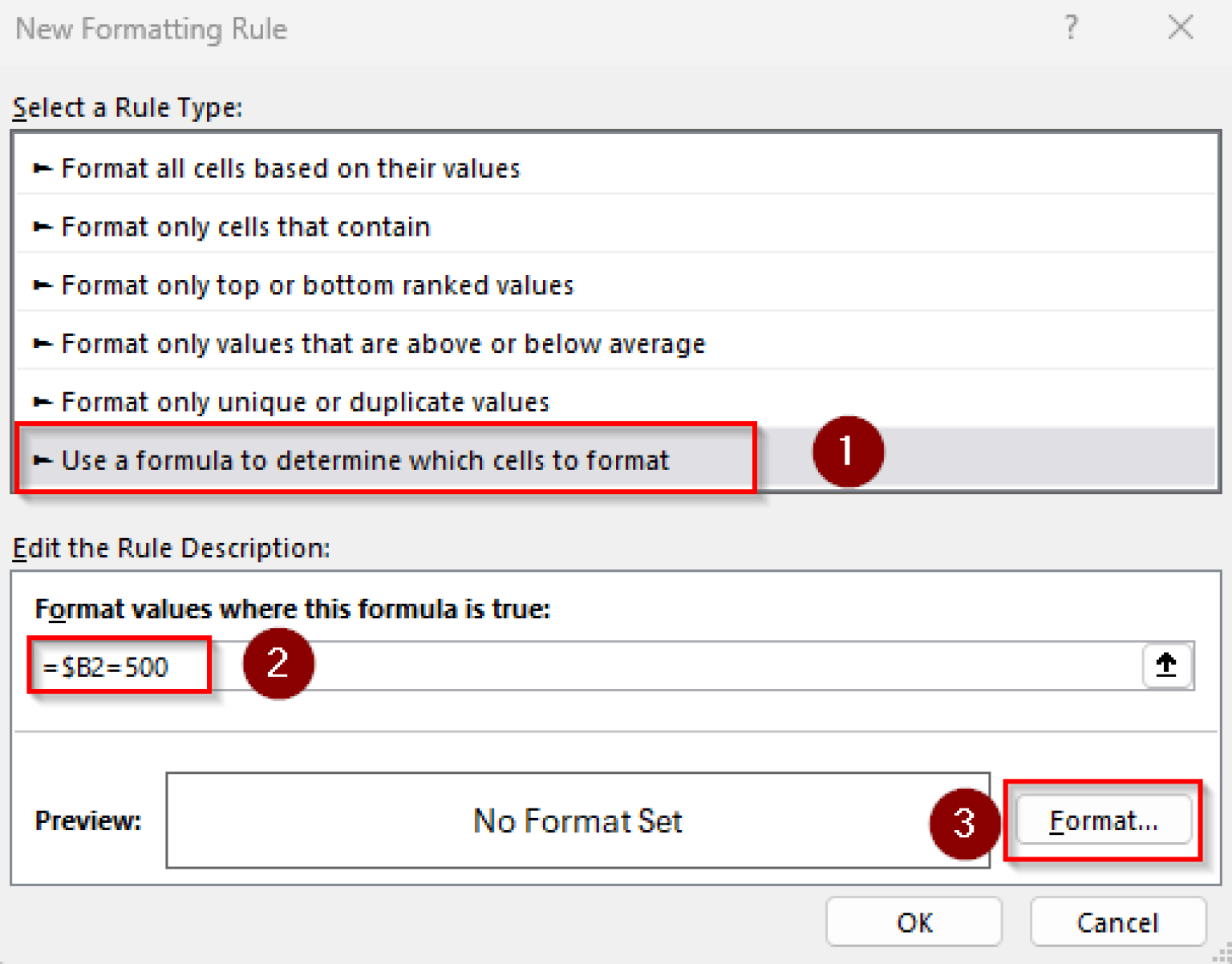Close the dialog with the X button
This screenshot has height=964, width=1232.
pyautogui.click(x=1181, y=27)
